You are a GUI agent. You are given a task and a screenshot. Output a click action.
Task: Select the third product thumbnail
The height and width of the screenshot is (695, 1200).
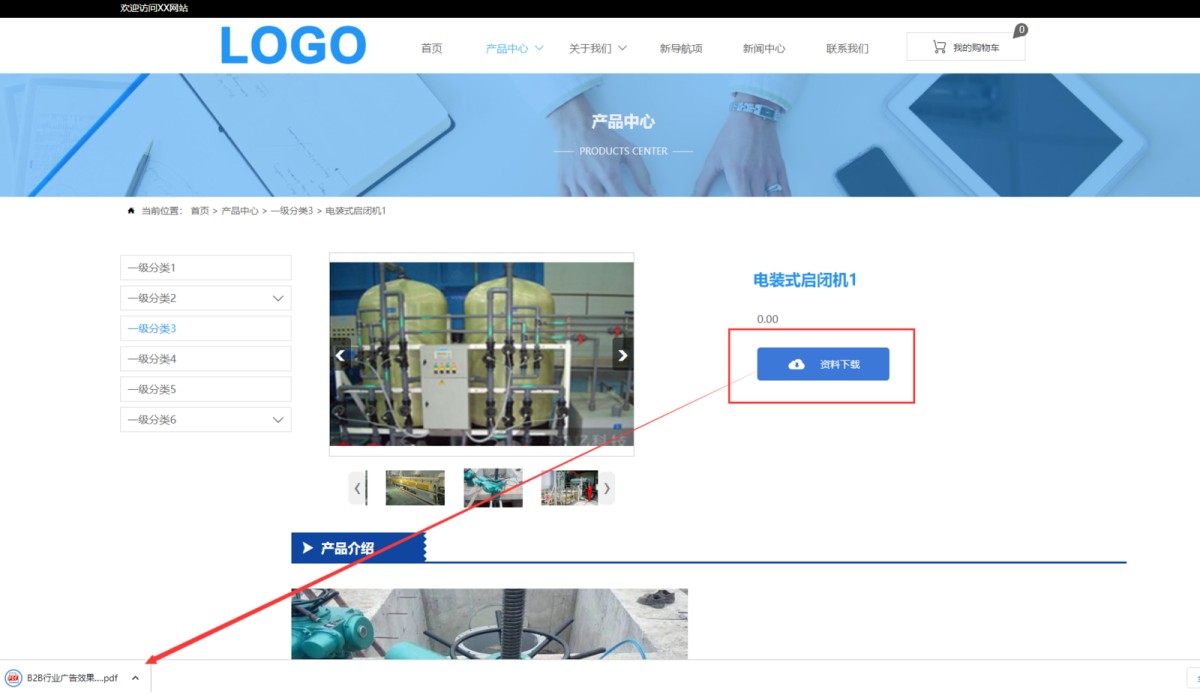pyautogui.click(x=569, y=488)
